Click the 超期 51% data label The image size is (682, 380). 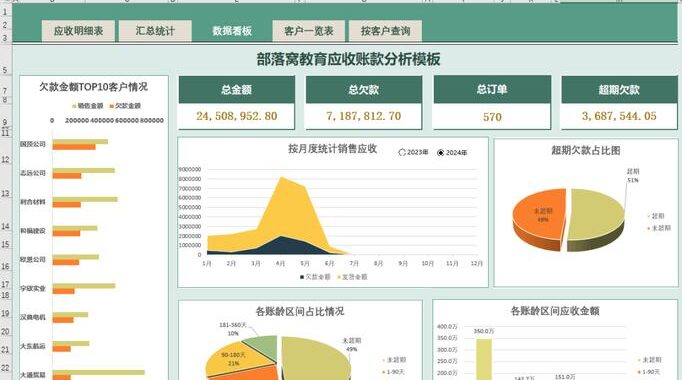tap(633, 176)
